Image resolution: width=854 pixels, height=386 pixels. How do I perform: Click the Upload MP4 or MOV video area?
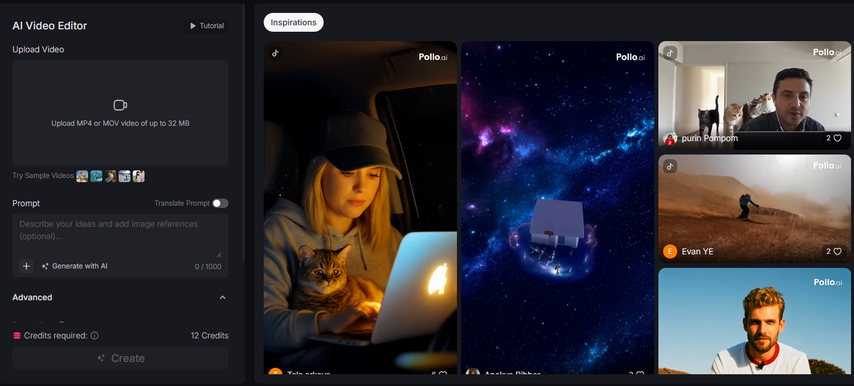coord(120,113)
